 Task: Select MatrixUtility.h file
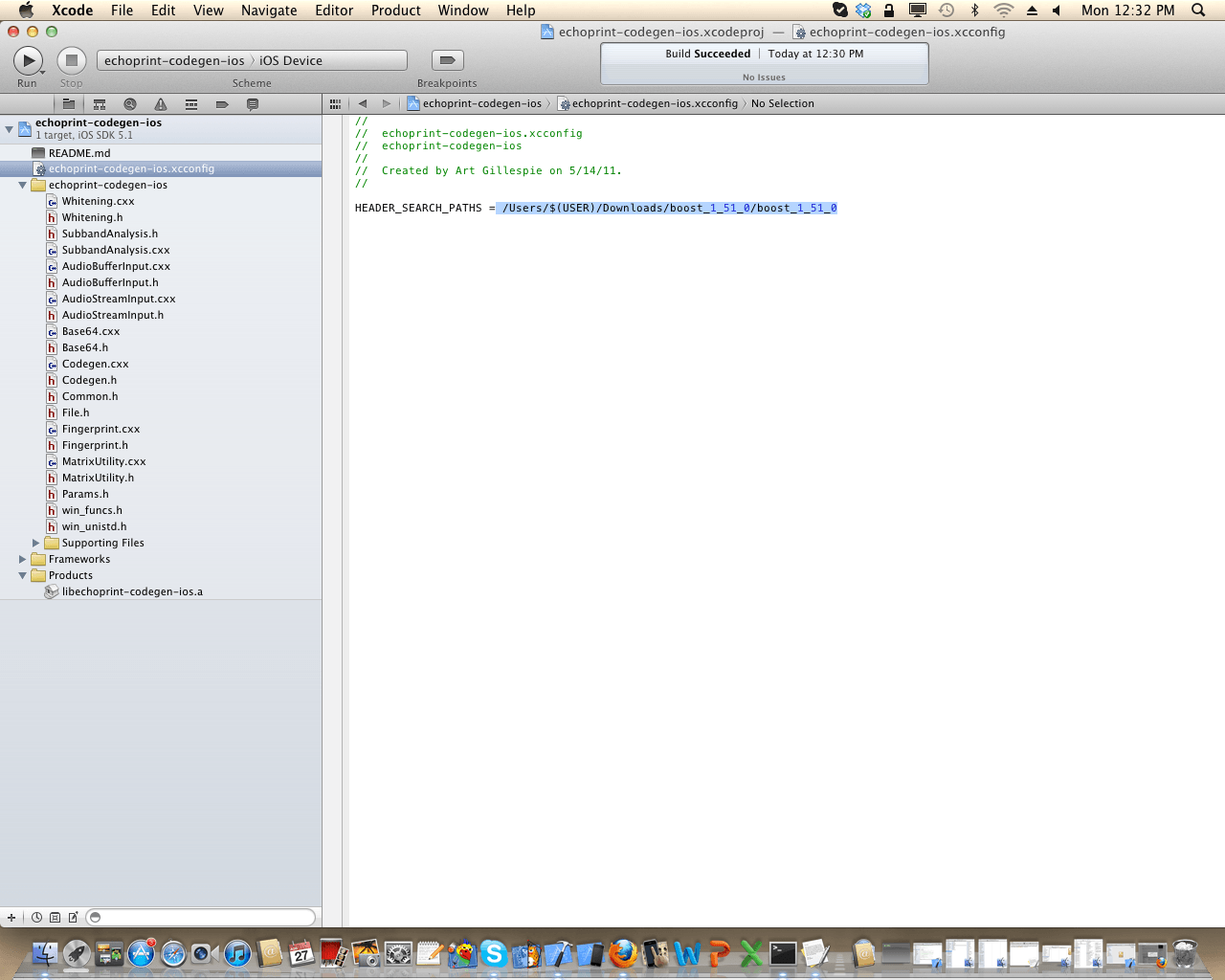[x=161, y=478]
